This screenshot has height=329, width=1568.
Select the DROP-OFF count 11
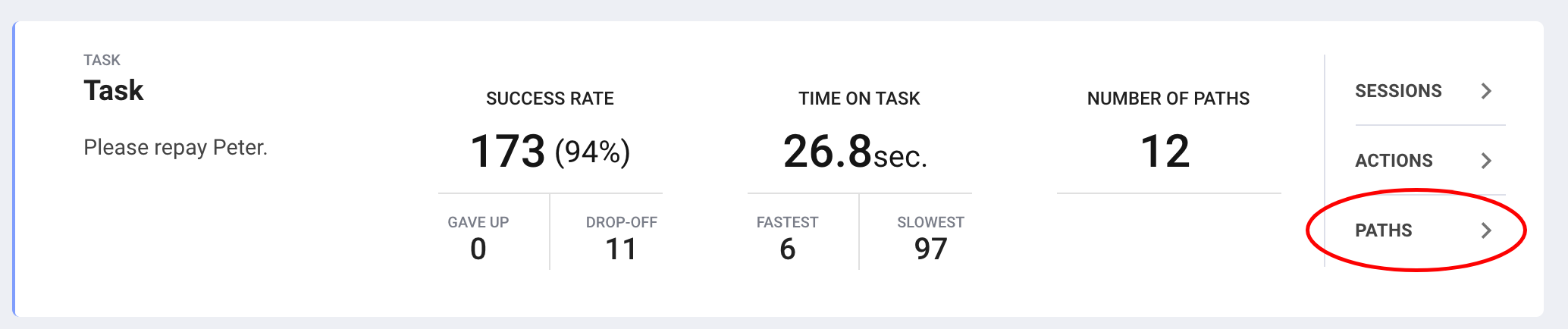(621, 249)
